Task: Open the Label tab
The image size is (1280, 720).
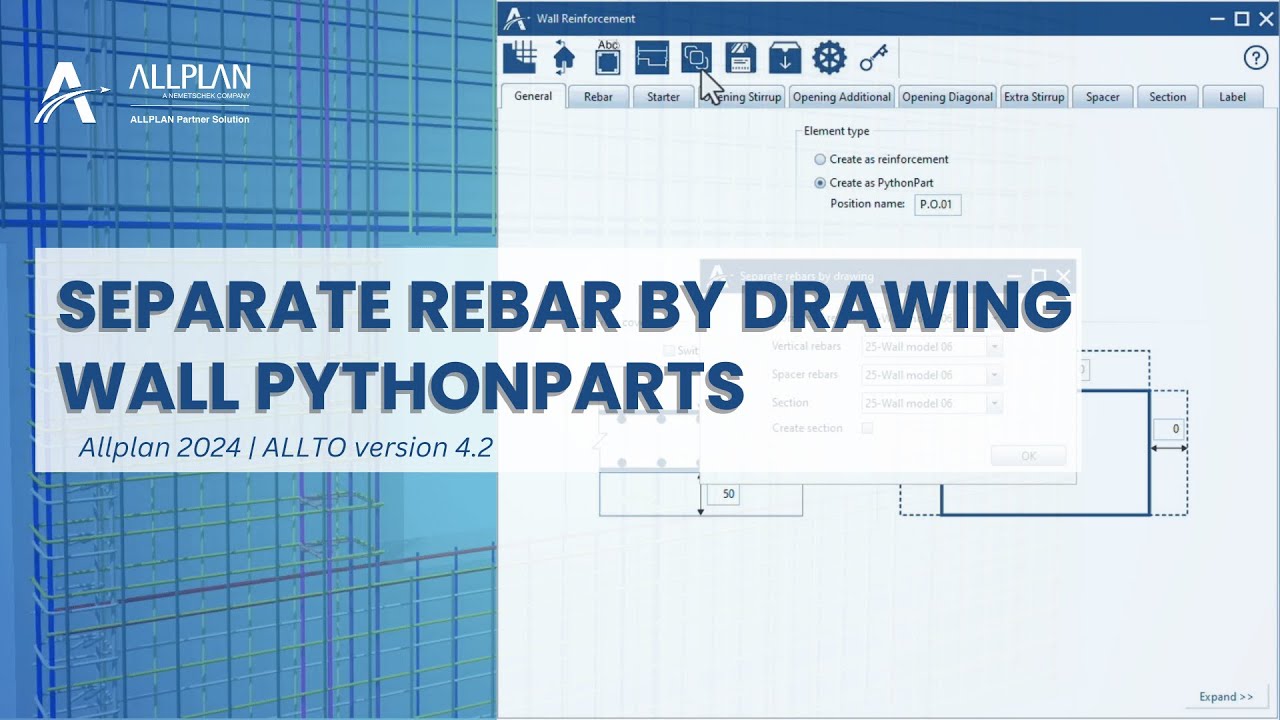Action: (x=1232, y=97)
